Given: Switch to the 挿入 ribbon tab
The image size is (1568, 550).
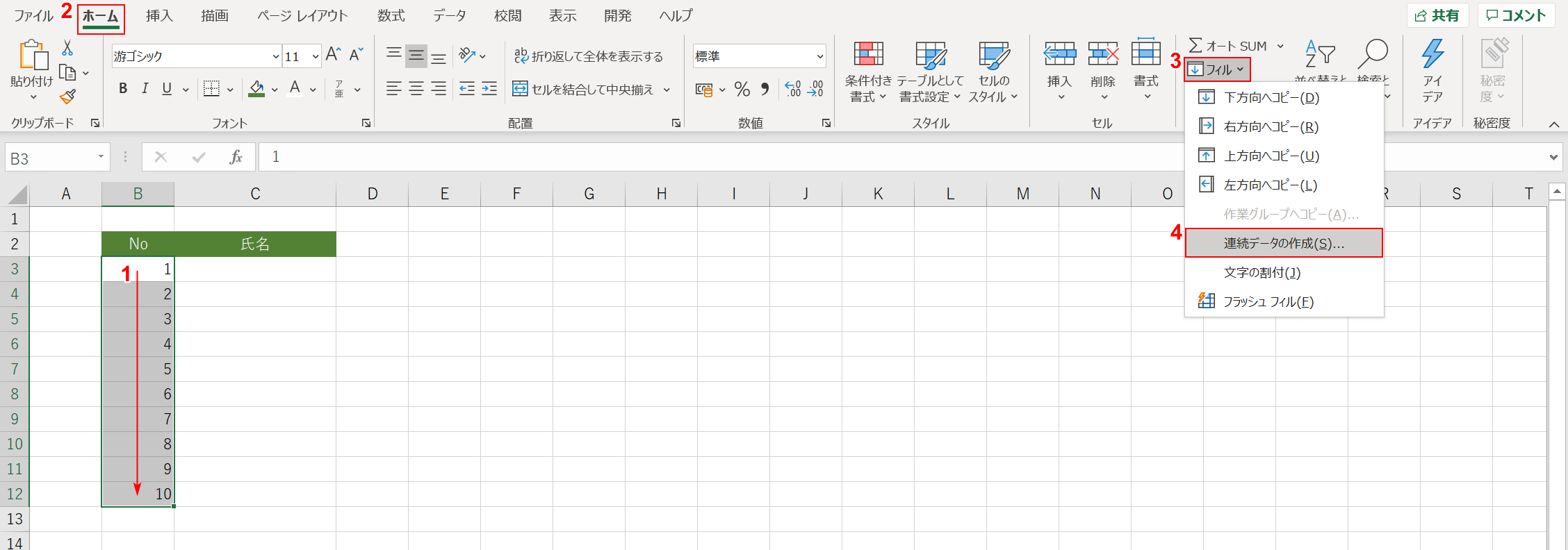Looking at the screenshot, I should coord(159,16).
